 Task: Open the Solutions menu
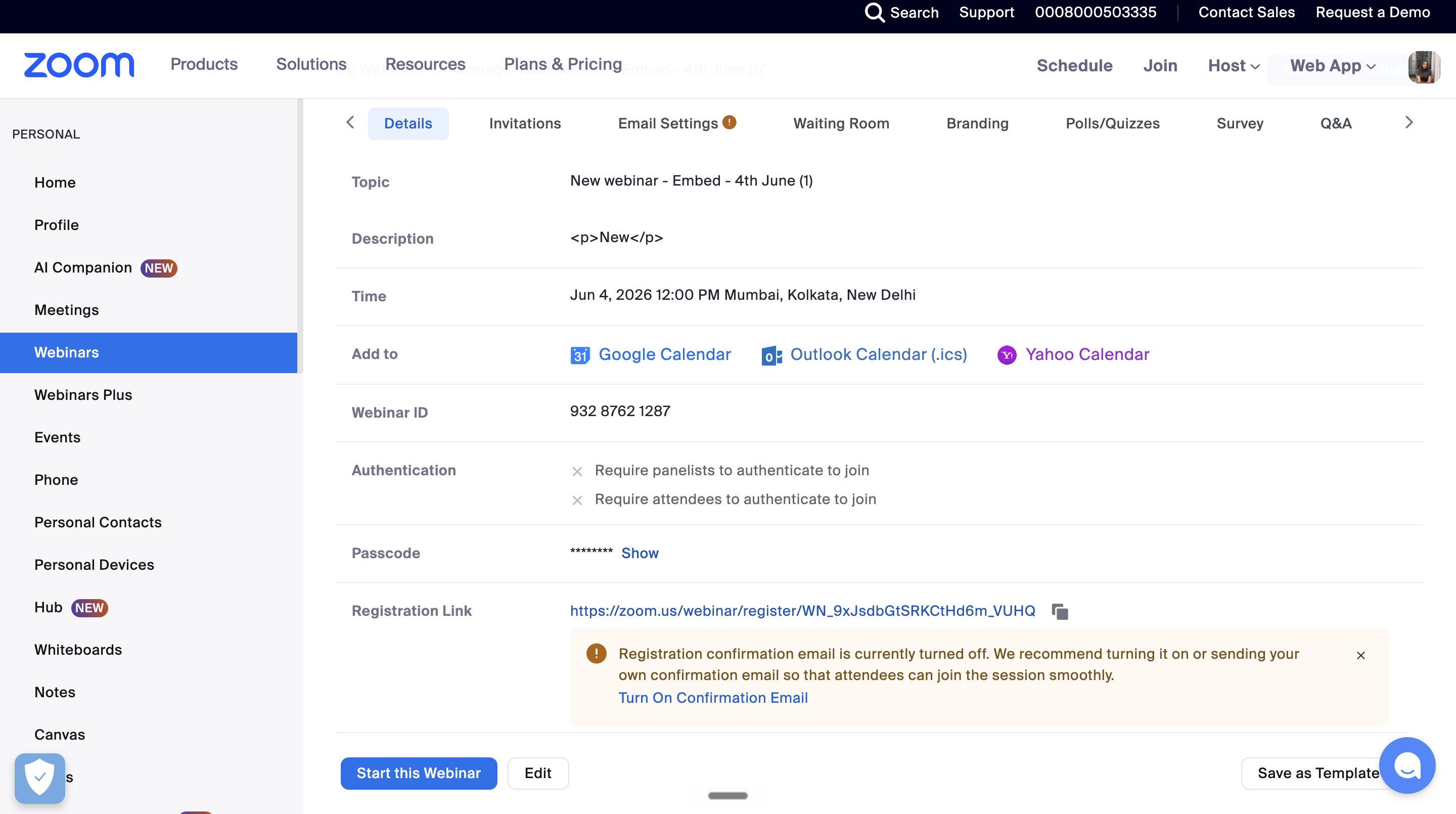[311, 64]
